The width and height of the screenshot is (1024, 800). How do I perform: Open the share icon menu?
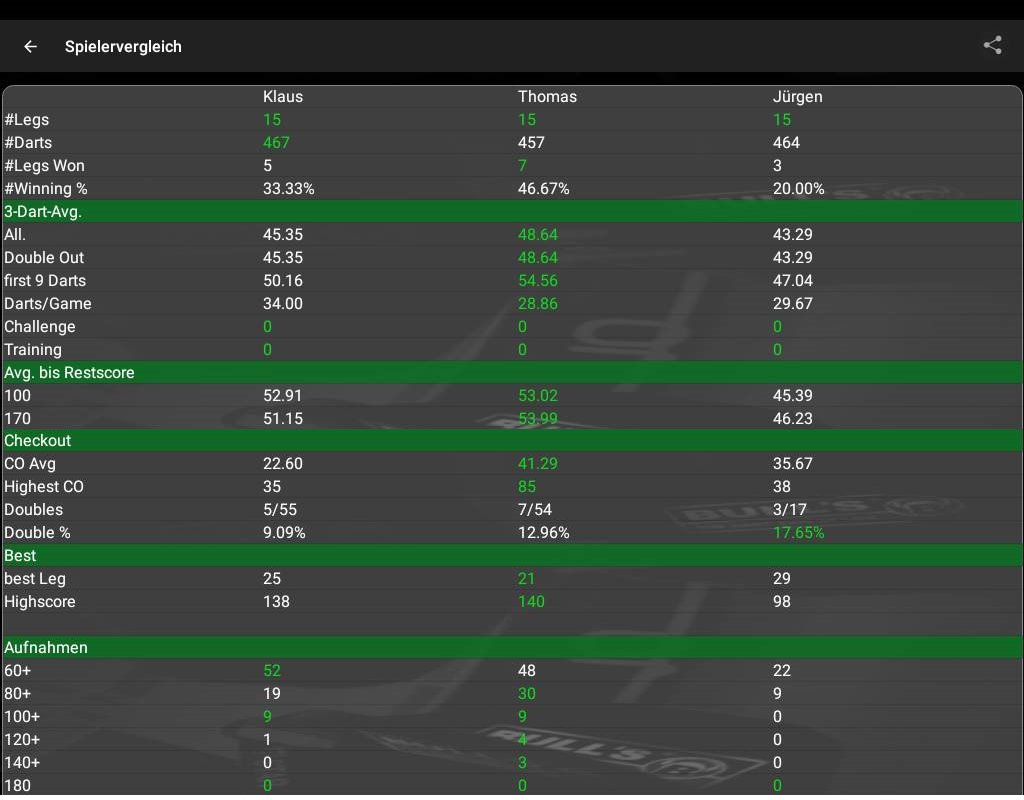coord(992,45)
